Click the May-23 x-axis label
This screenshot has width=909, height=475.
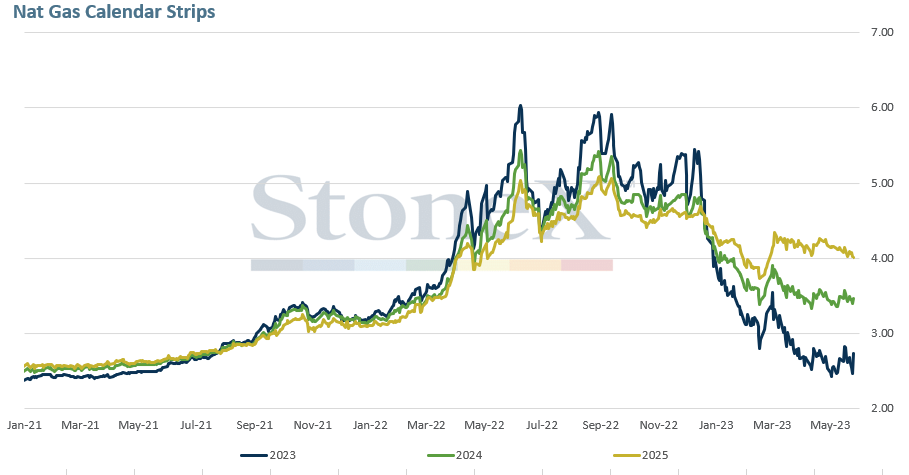pos(830,425)
